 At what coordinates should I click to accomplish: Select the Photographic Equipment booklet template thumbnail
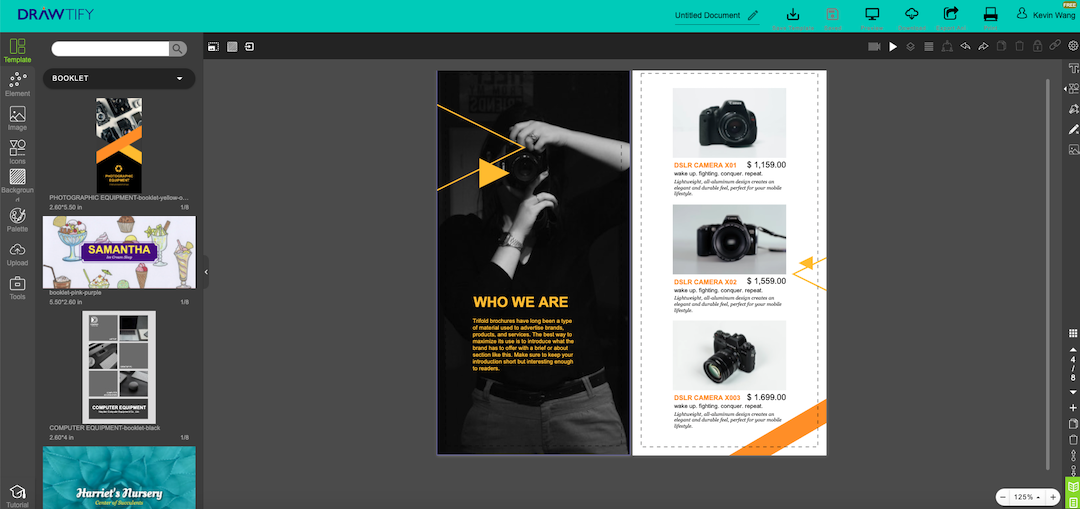coord(119,145)
